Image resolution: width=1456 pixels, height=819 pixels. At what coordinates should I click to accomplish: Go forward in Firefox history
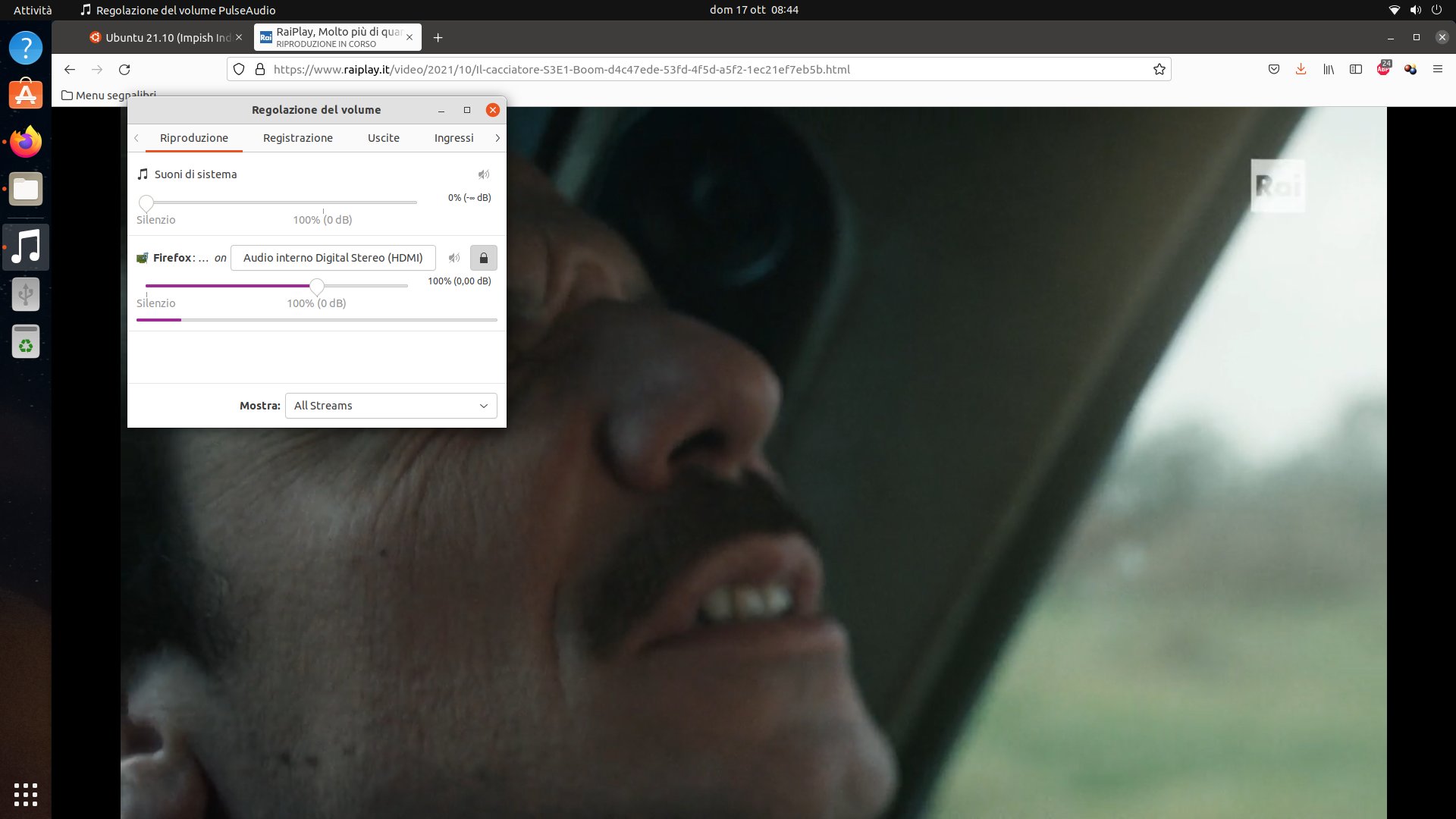click(x=97, y=70)
